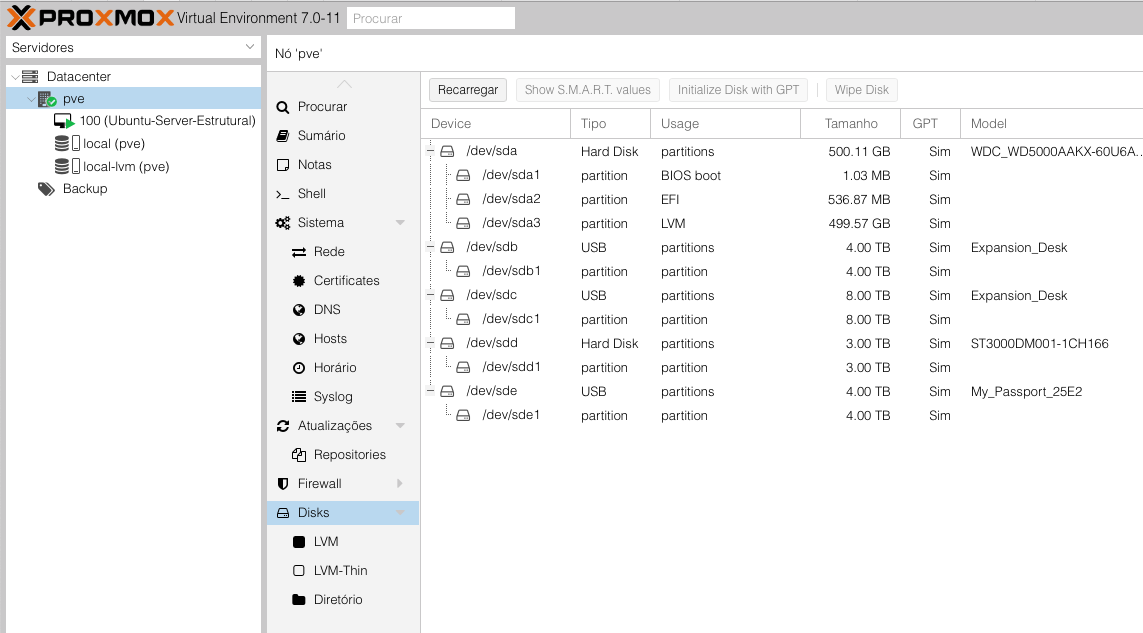Click the Certificates badge icon
1143x633 pixels.
(299, 281)
